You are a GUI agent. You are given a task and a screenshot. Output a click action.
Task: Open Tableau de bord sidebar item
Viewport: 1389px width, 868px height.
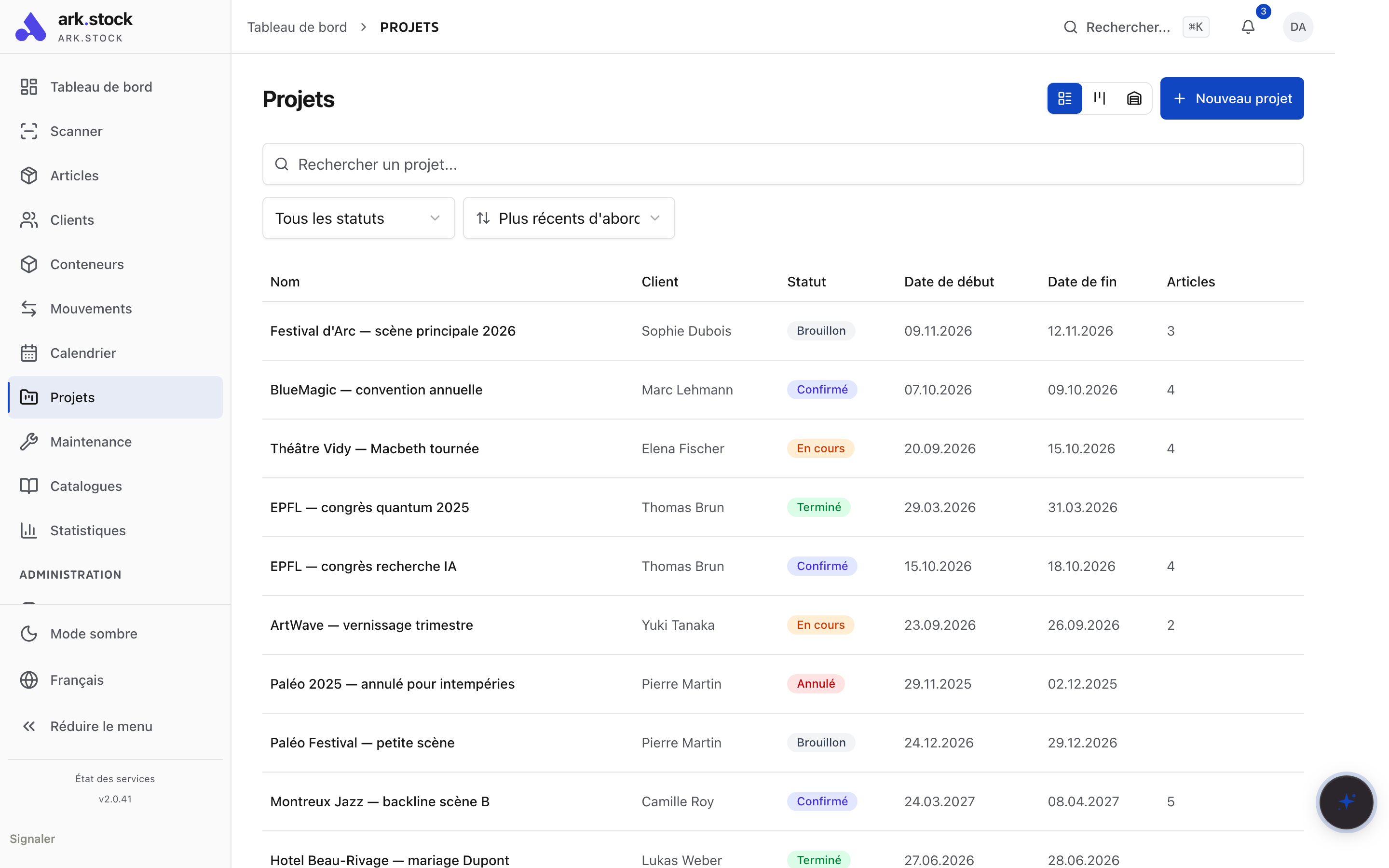pos(115,87)
